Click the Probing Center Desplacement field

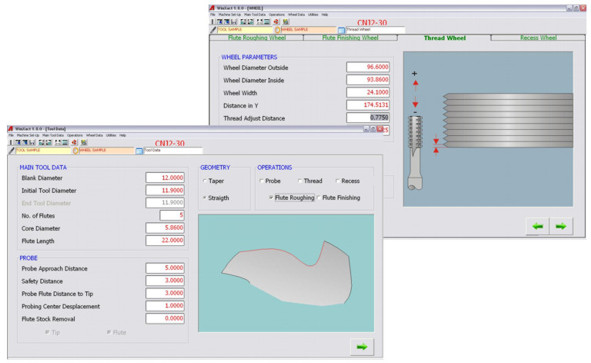[165, 306]
